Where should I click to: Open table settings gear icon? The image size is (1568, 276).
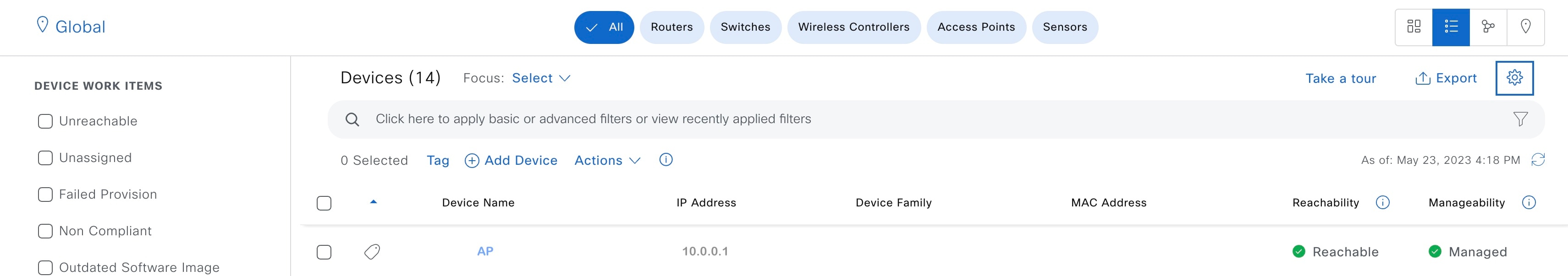[1514, 78]
